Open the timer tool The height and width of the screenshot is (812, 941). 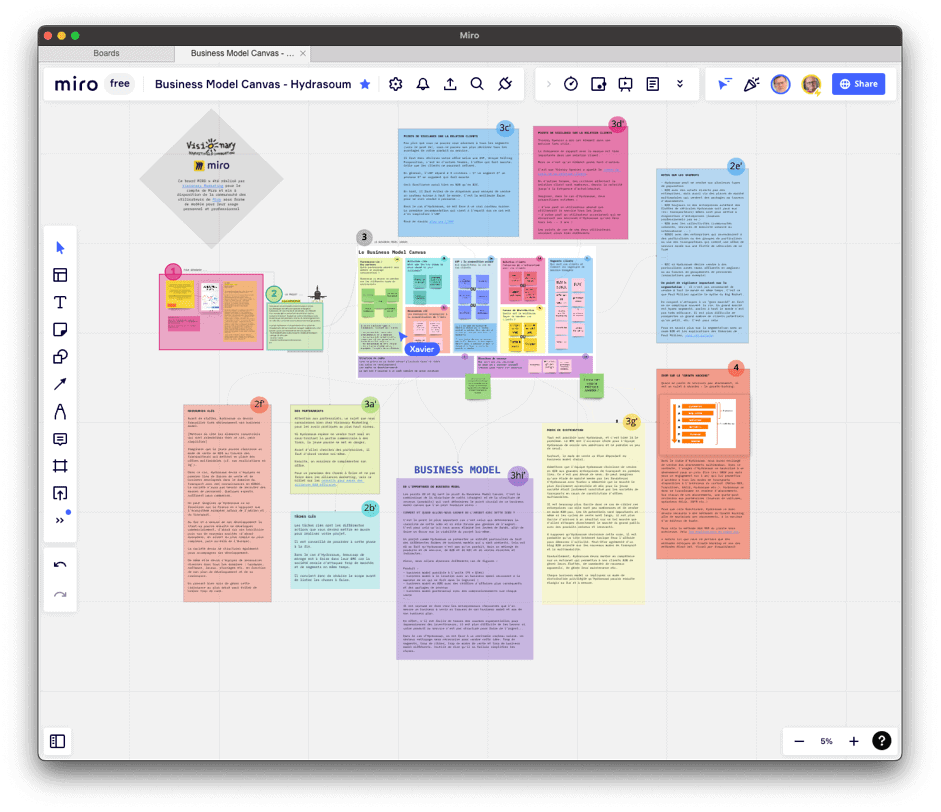pos(571,84)
